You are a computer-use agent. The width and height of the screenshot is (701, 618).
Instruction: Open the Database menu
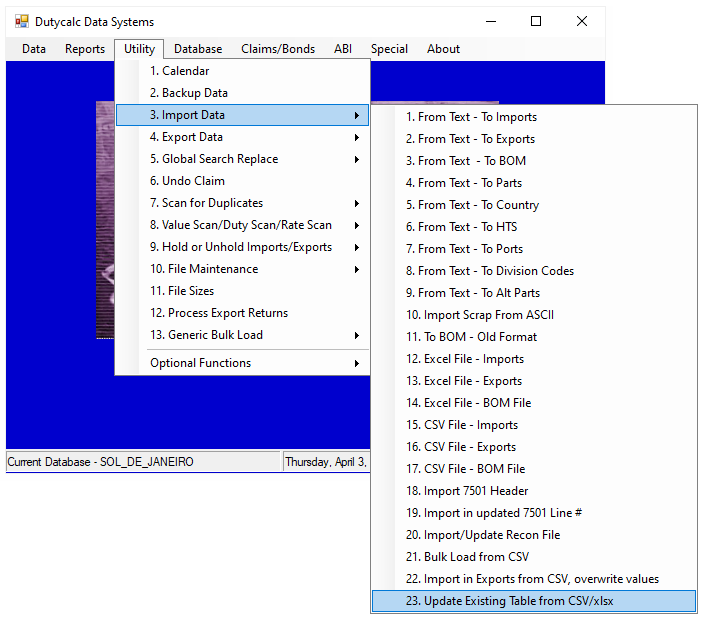198,49
